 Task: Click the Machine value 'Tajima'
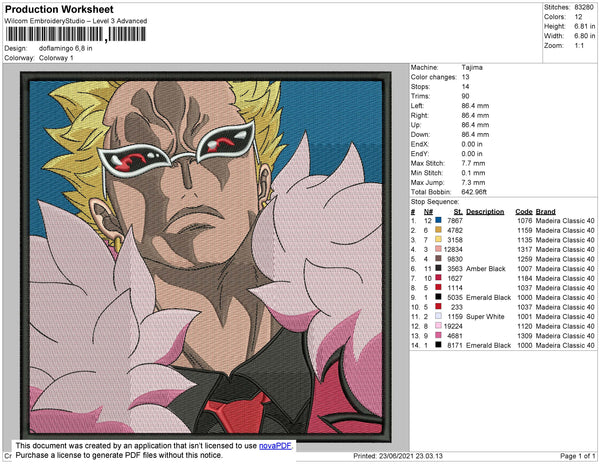click(472, 67)
